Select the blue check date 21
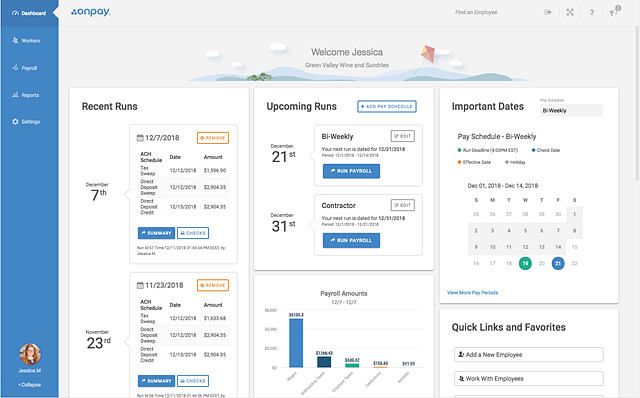 point(558,263)
